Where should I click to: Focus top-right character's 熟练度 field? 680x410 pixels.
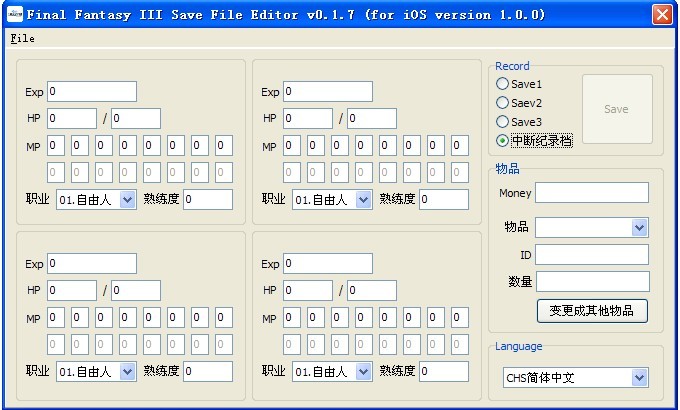[x=444, y=200]
